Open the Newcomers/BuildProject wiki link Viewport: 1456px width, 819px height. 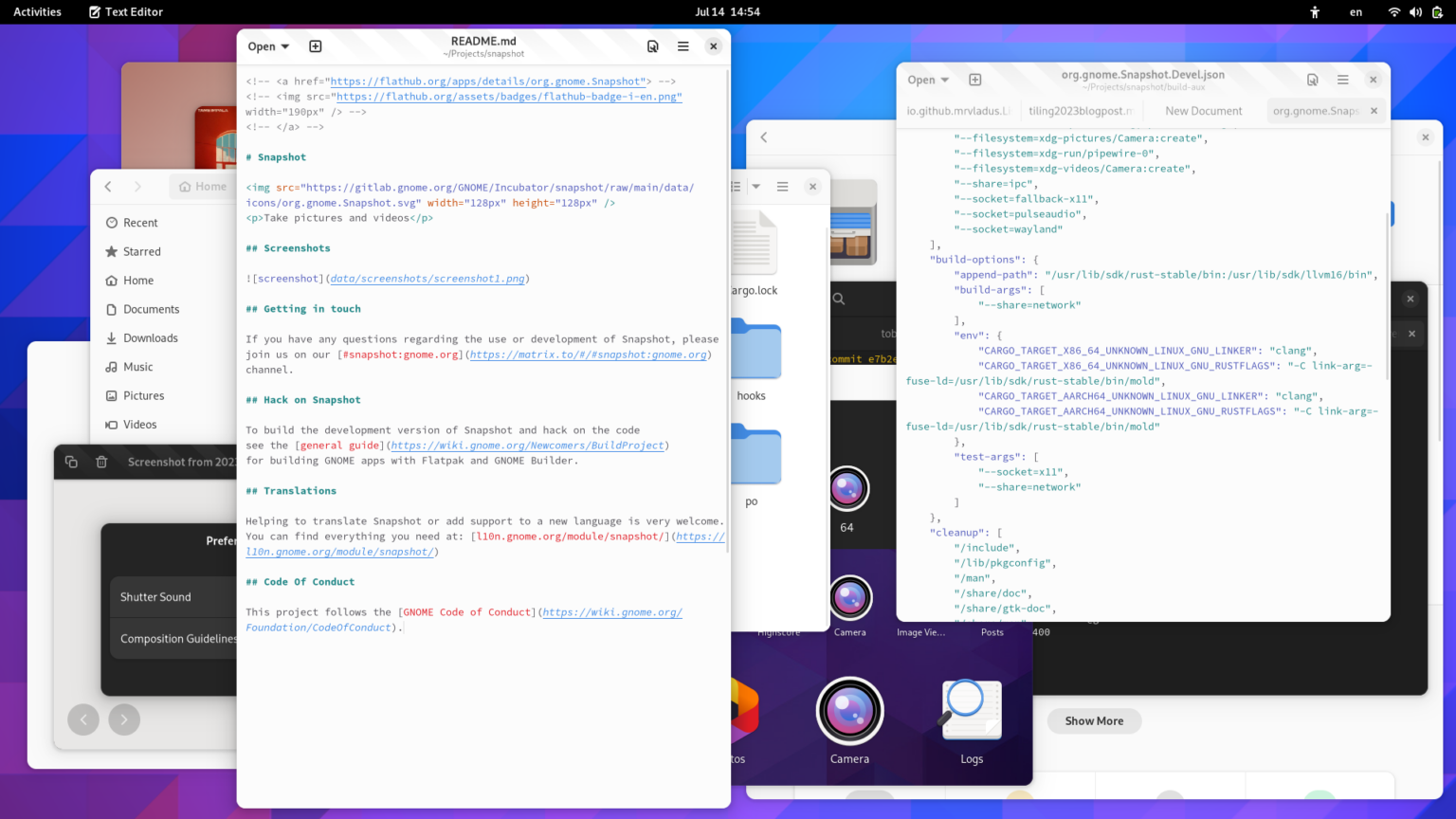(x=527, y=446)
